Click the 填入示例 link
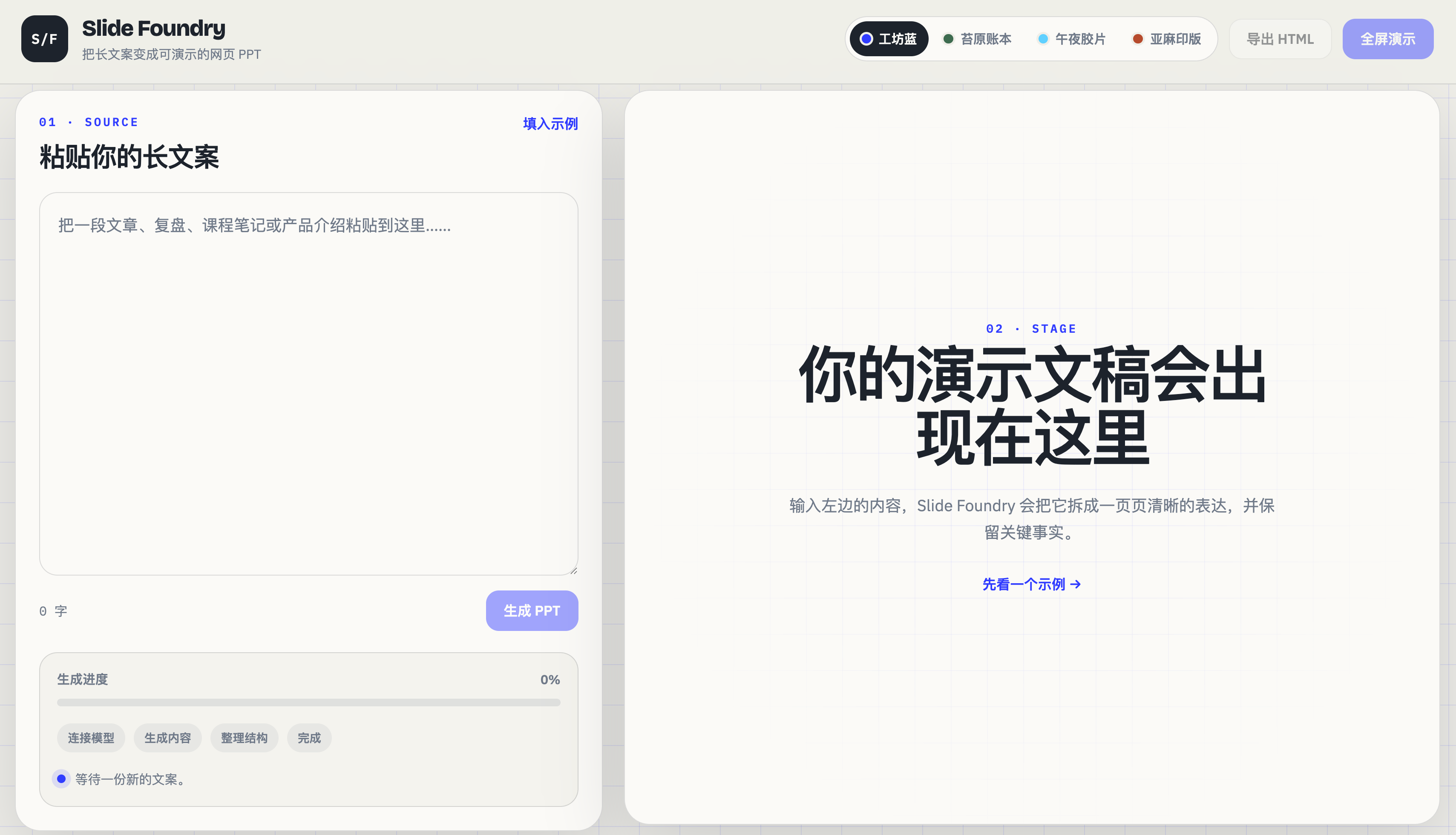The width and height of the screenshot is (1456, 835). pyautogui.click(x=550, y=123)
